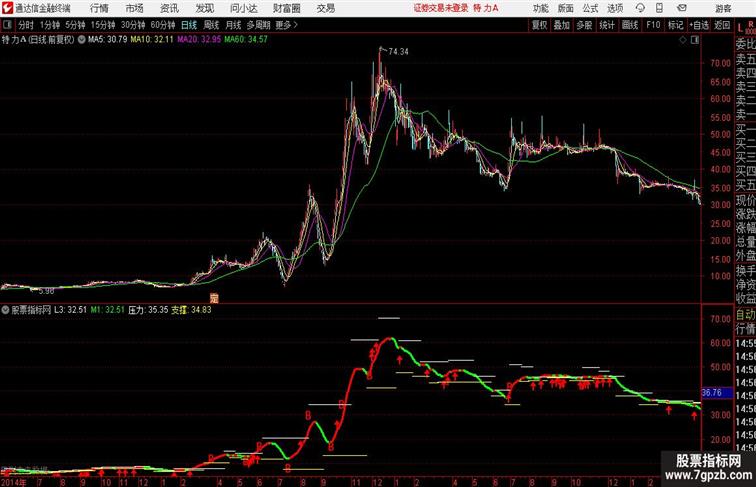
Task: Click the orange marker icon on time axis
Action: pos(214,298)
